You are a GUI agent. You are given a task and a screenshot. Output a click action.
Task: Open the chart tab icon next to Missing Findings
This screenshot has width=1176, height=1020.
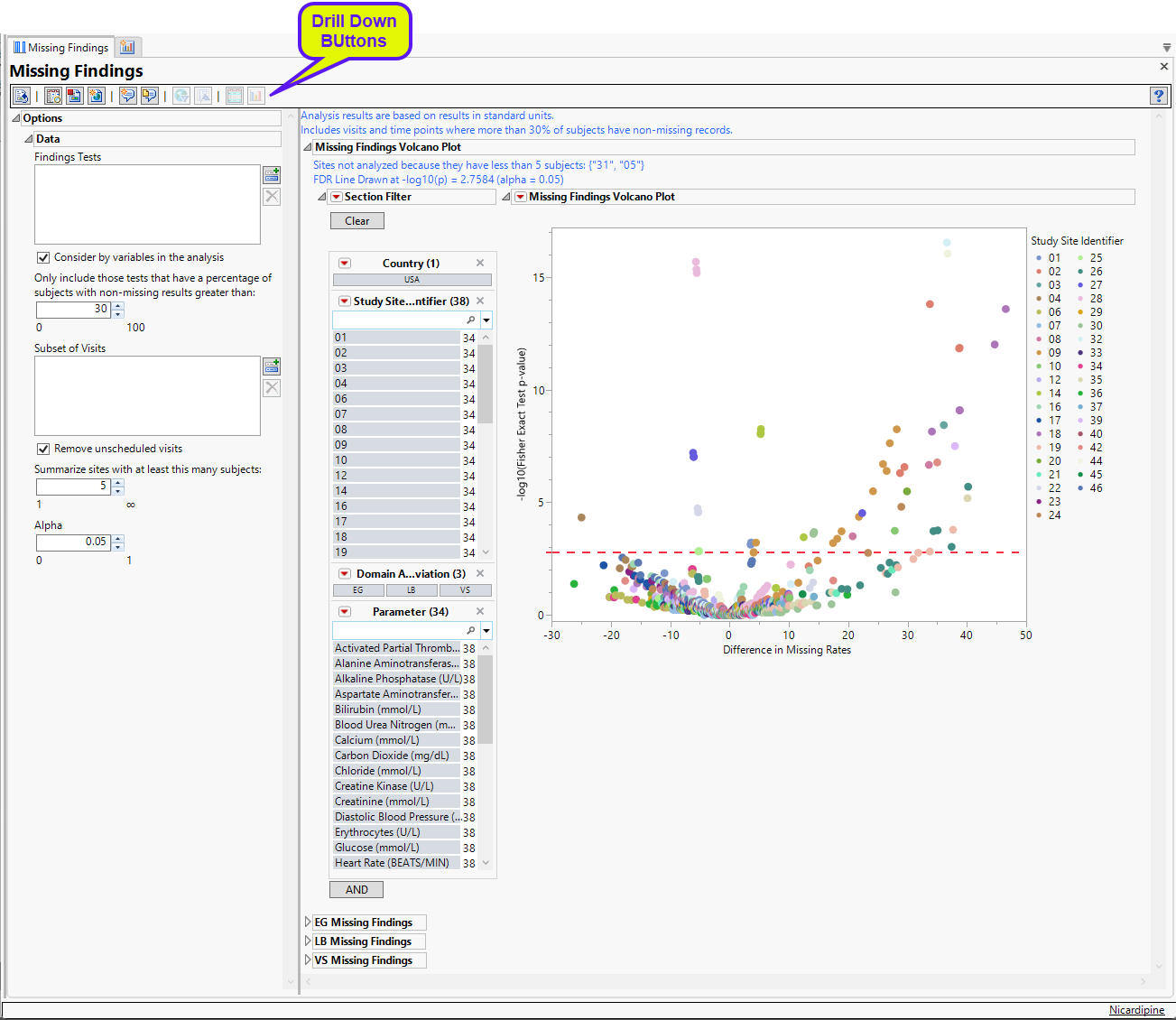pyautogui.click(x=127, y=47)
